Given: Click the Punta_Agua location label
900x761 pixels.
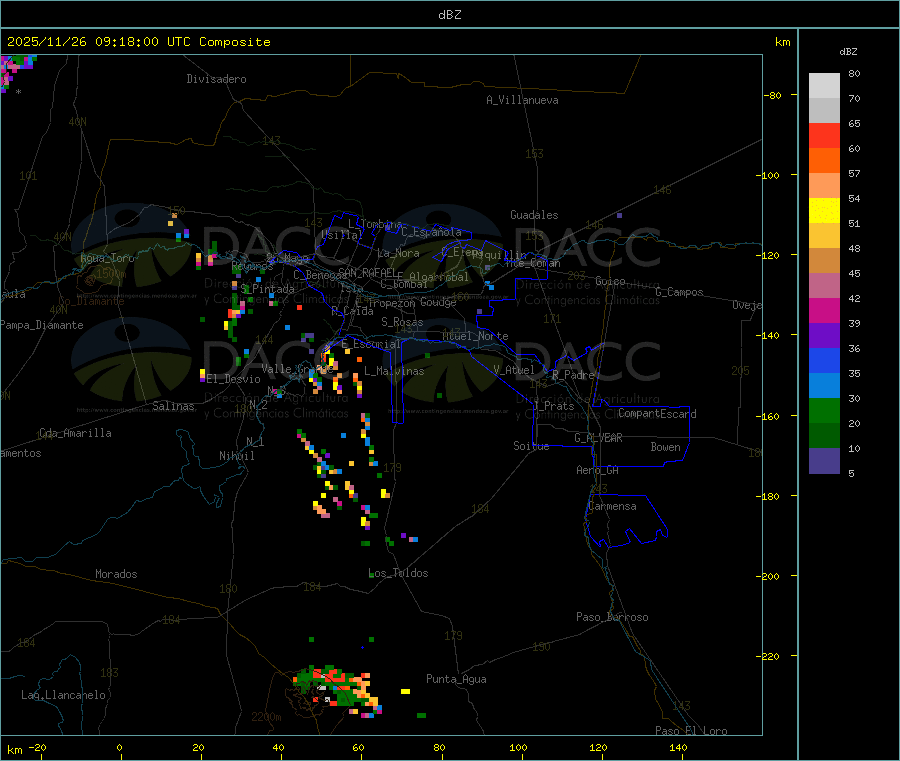Looking at the screenshot, I should pyautogui.click(x=456, y=679).
